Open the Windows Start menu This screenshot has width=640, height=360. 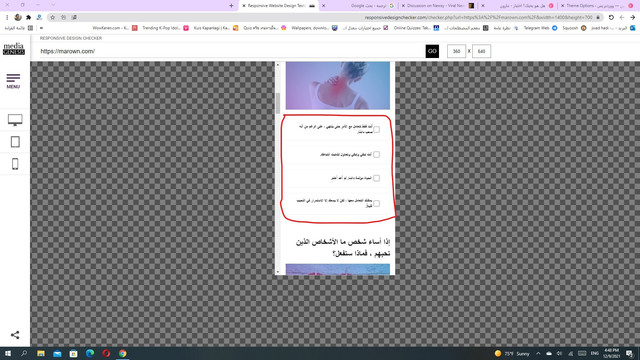point(8,353)
